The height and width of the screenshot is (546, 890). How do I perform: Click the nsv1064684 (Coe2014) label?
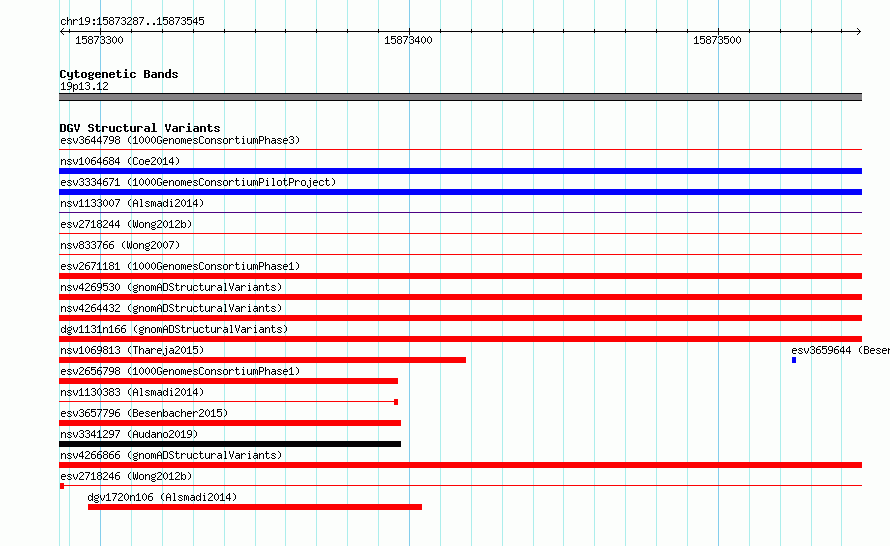tap(120, 161)
